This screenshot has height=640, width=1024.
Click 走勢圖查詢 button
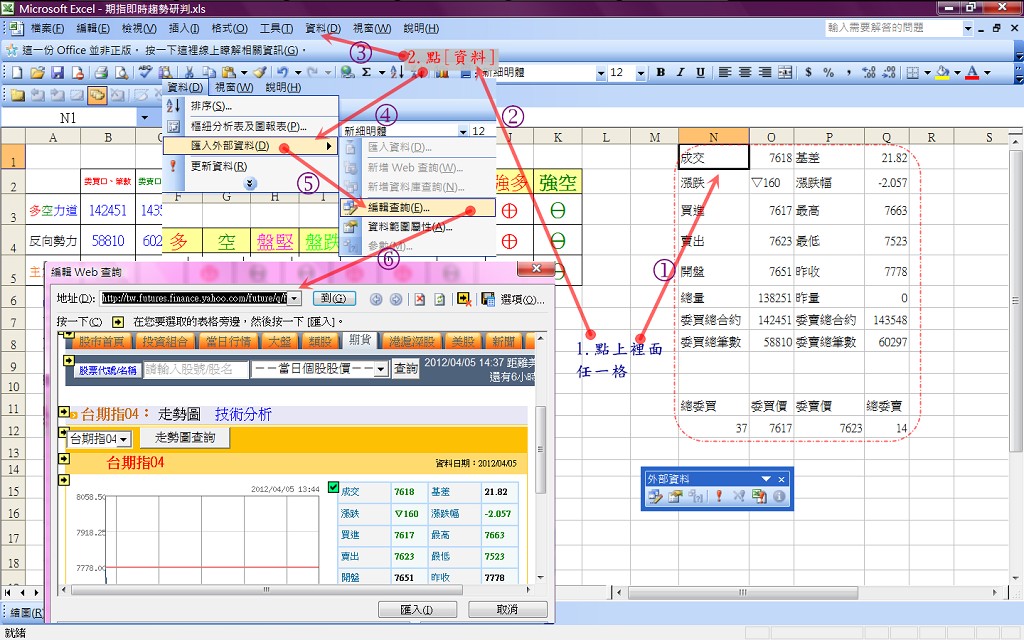(185, 438)
